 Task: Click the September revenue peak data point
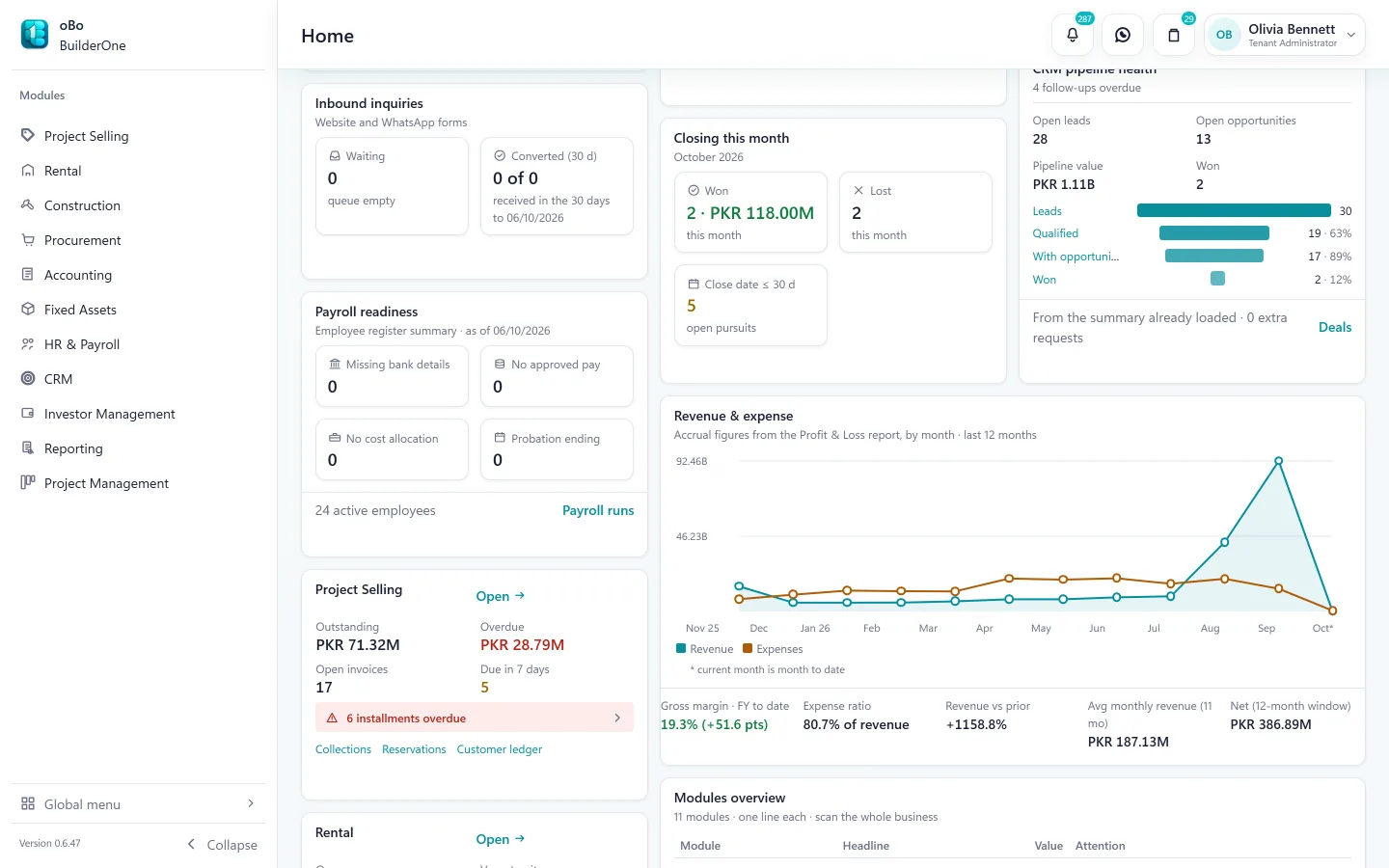pos(1278,461)
